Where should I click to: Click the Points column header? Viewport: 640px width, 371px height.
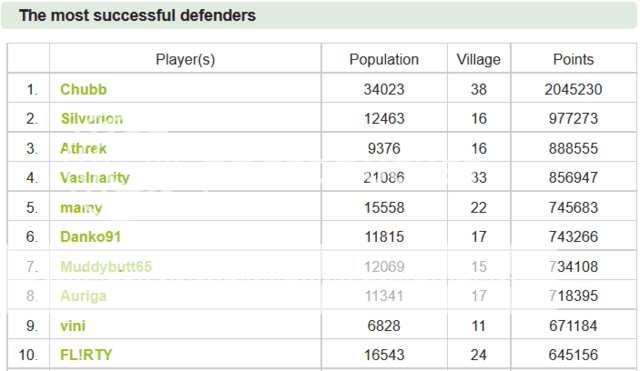(x=573, y=60)
